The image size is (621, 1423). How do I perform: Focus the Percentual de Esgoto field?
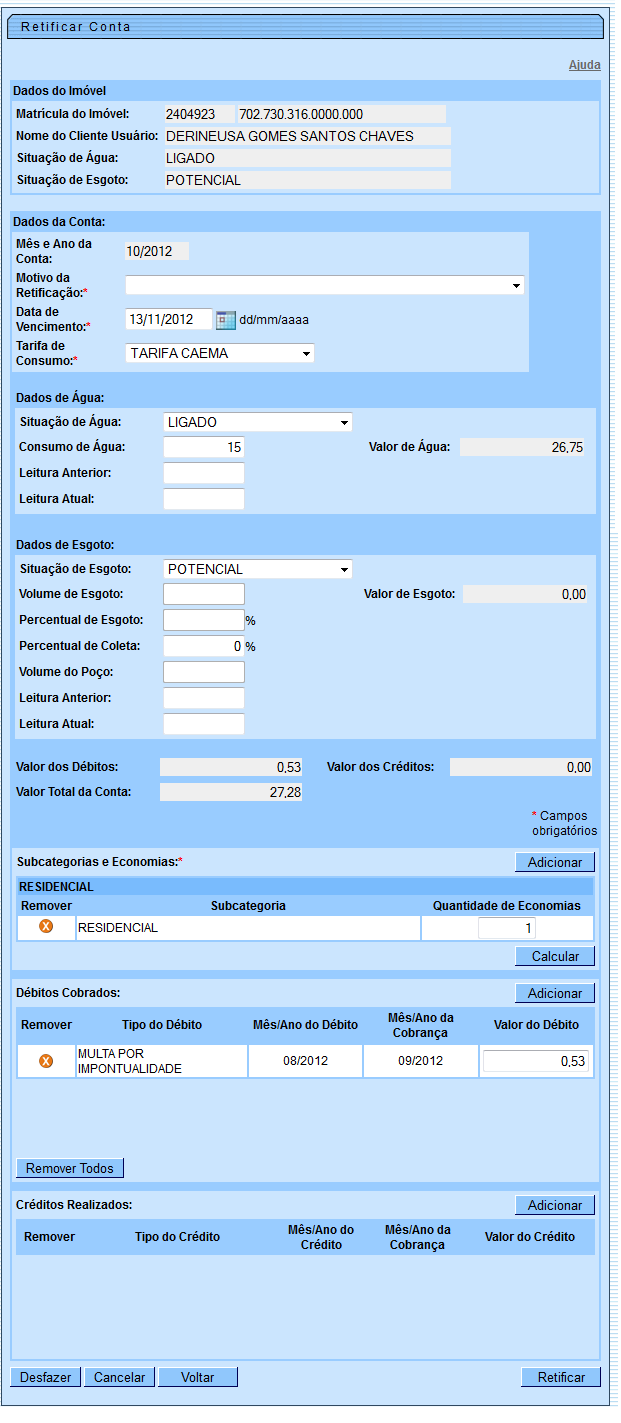204,620
